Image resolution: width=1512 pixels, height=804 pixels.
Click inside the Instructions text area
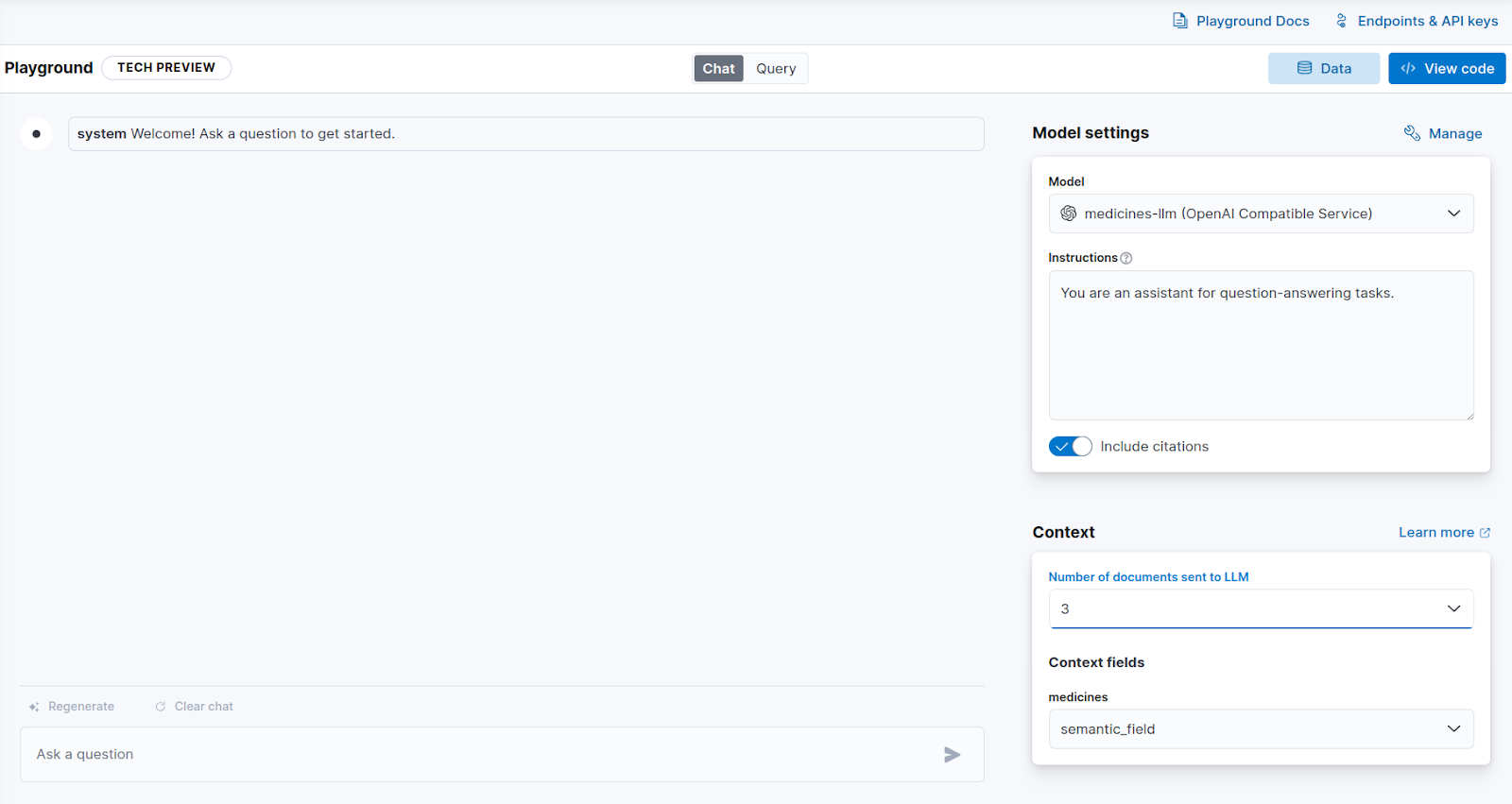click(x=1261, y=346)
